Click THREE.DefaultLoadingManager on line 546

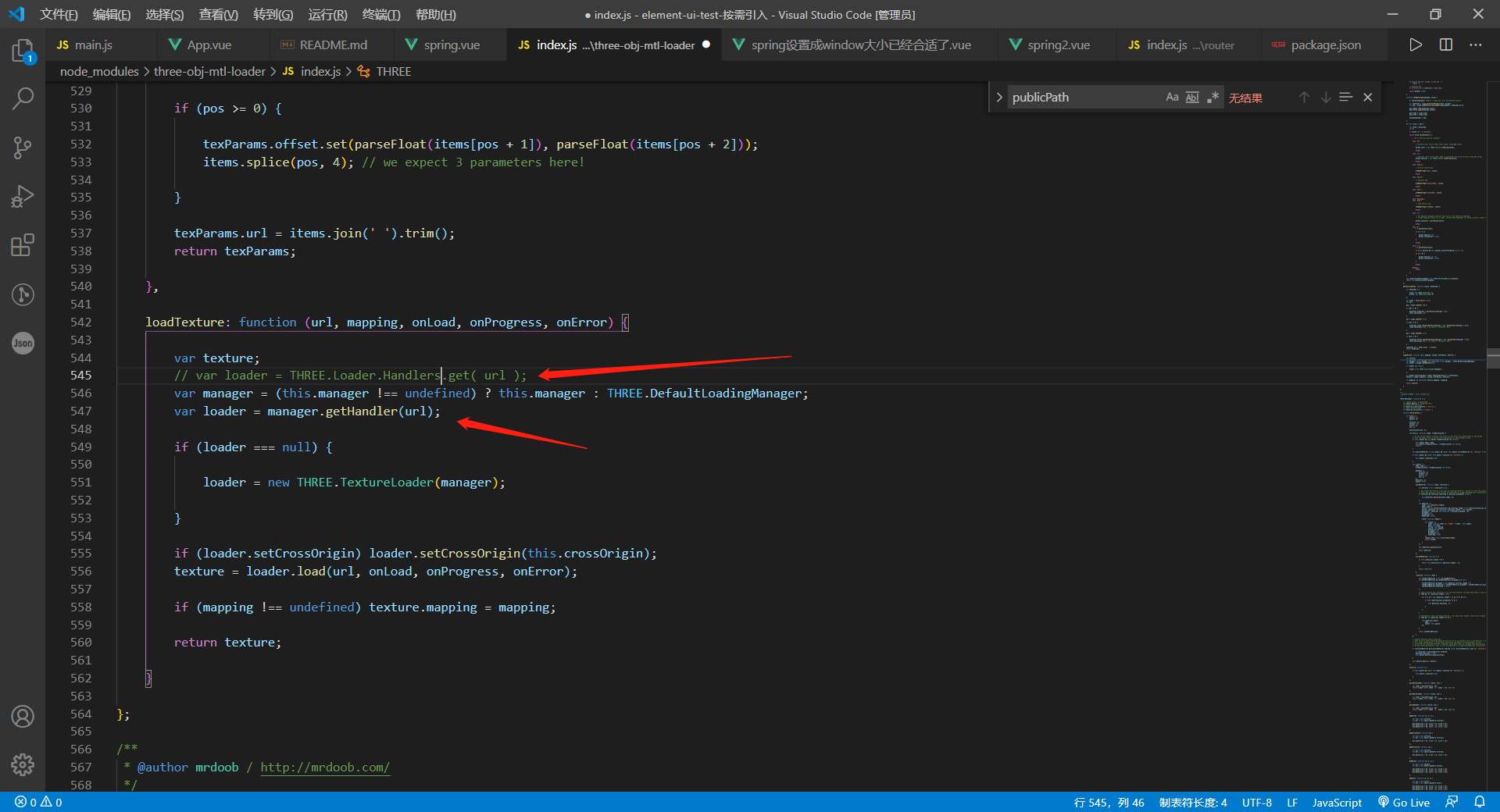tap(705, 394)
